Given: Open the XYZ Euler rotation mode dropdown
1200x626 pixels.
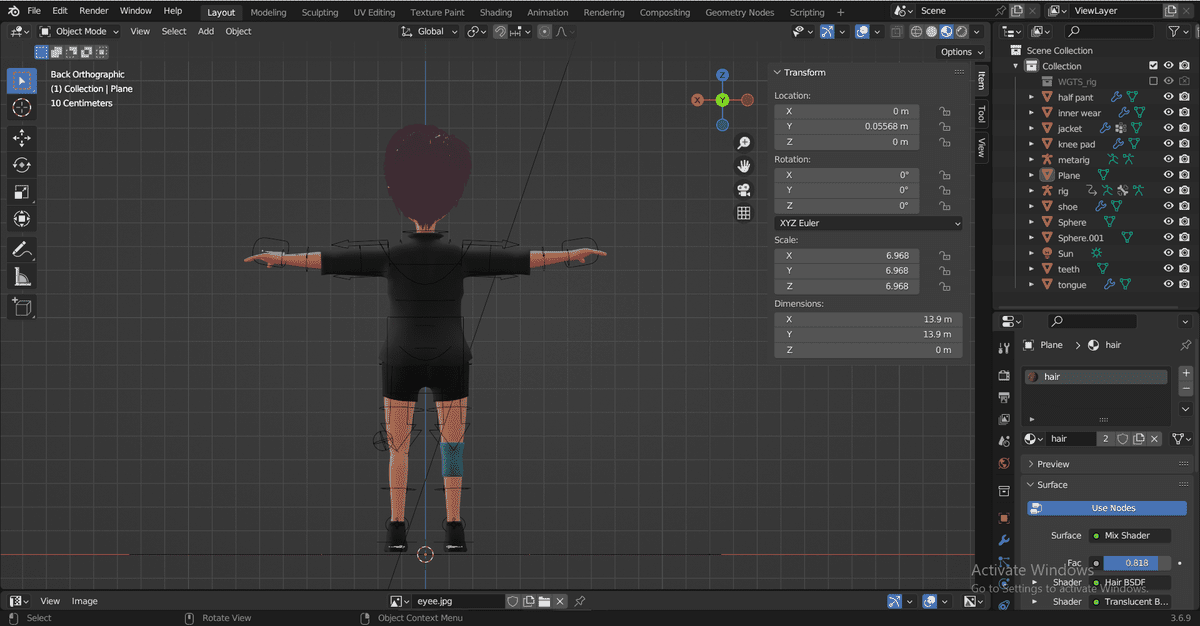Looking at the screenshot, I should tap(867, 223).
